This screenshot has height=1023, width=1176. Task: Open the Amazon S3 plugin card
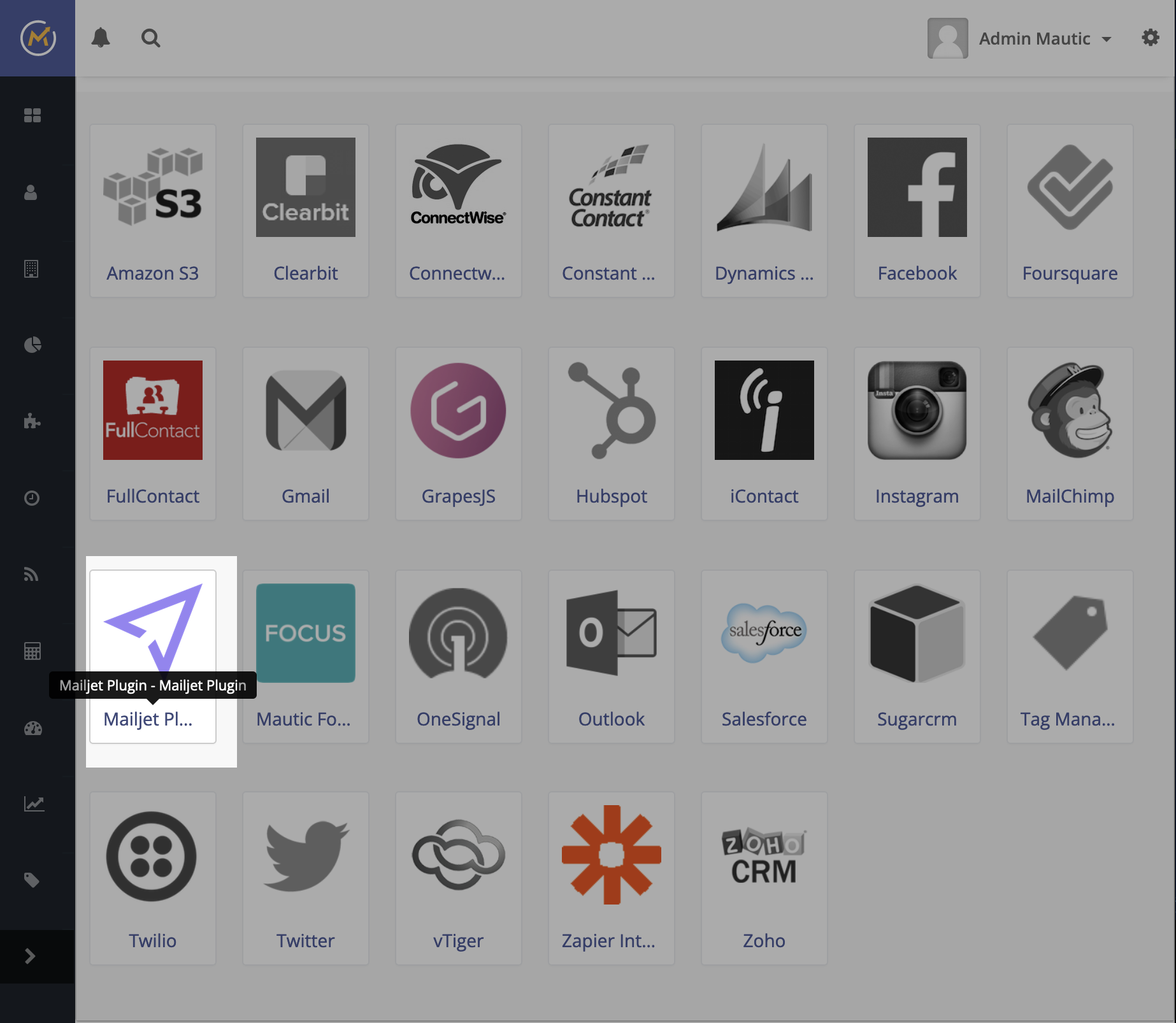(x=153, y=211)
